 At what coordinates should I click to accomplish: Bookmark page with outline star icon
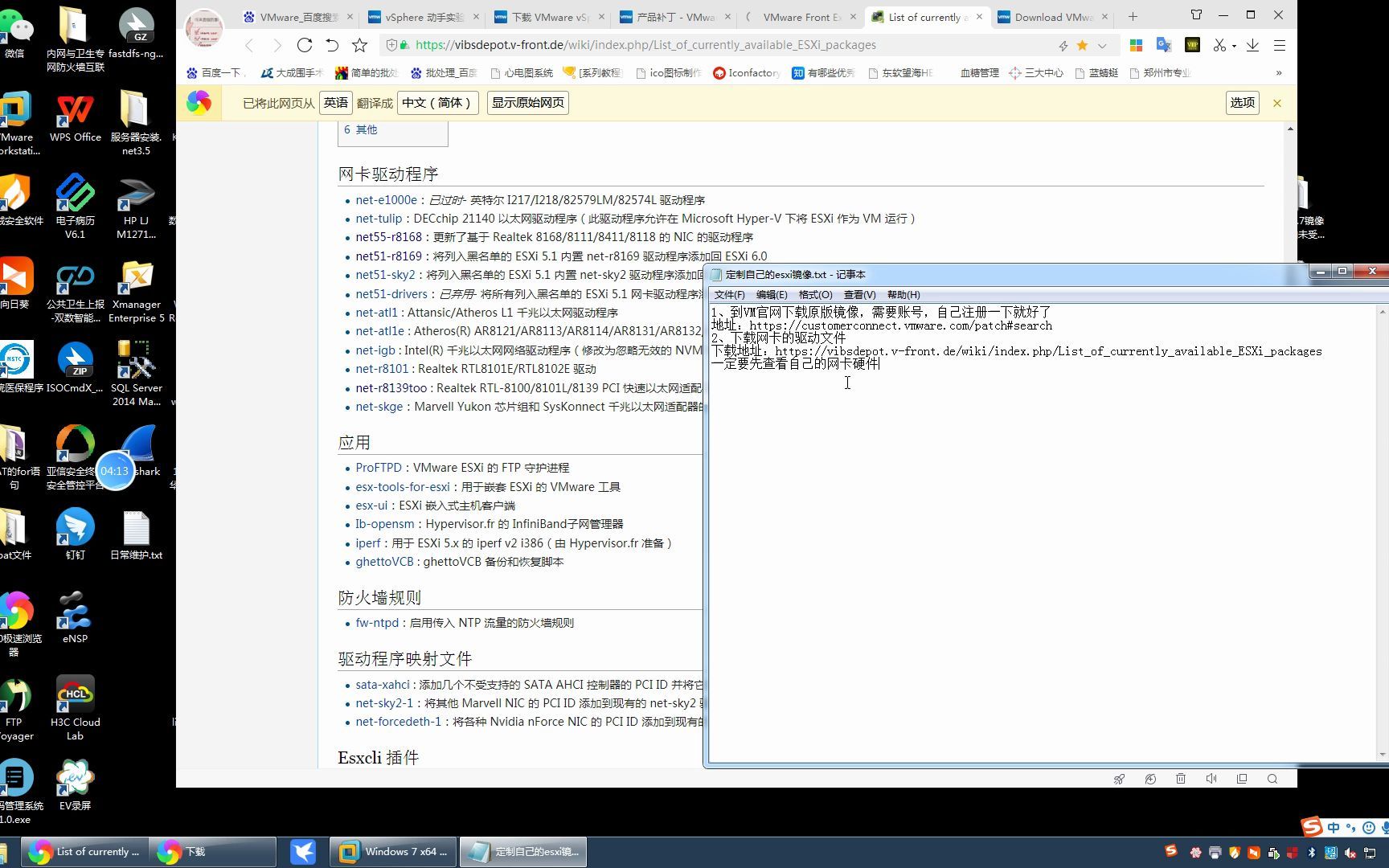tap(359, 45)
